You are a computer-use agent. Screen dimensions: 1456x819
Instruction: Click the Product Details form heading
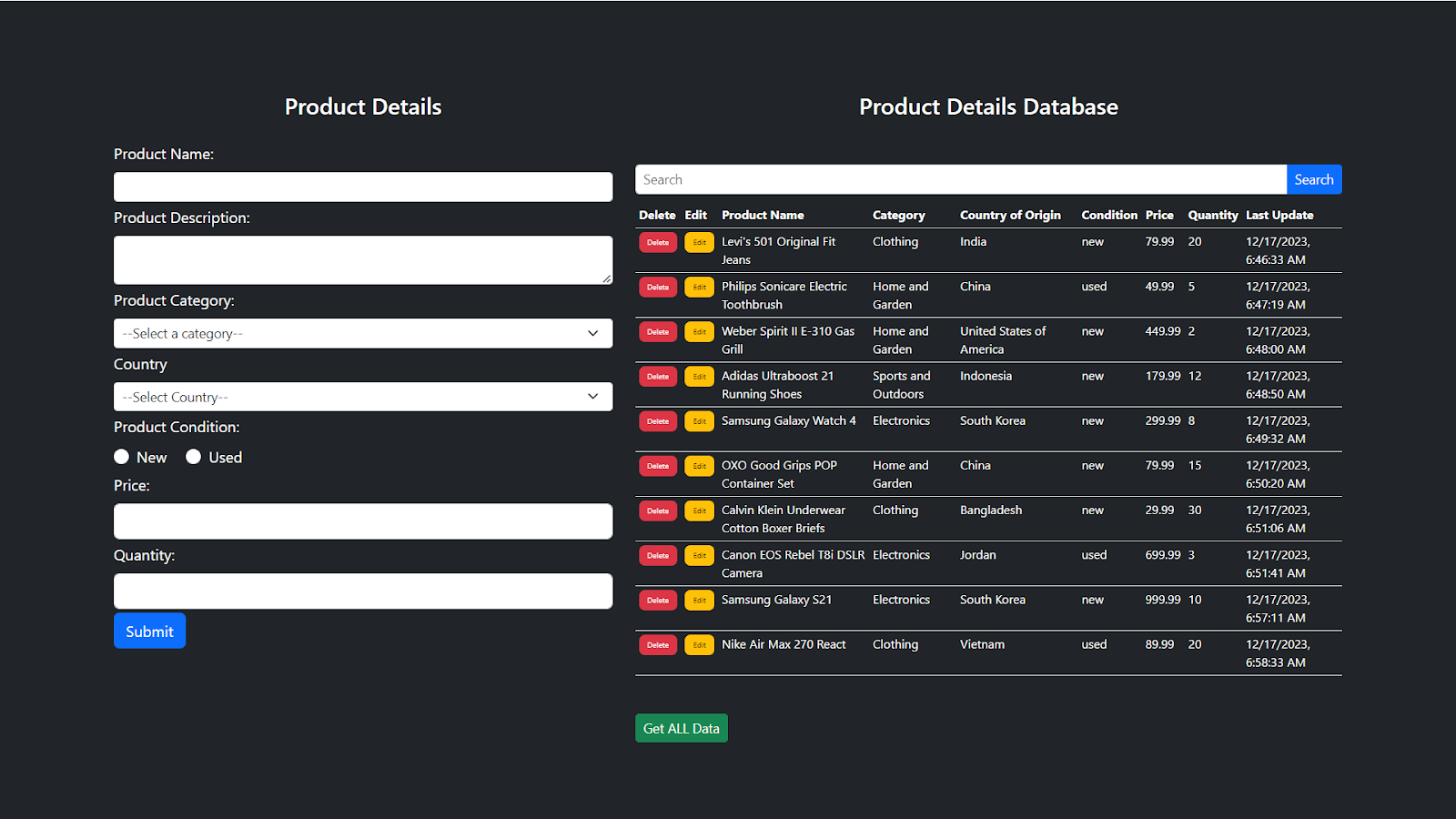click(x=363, y=106)
